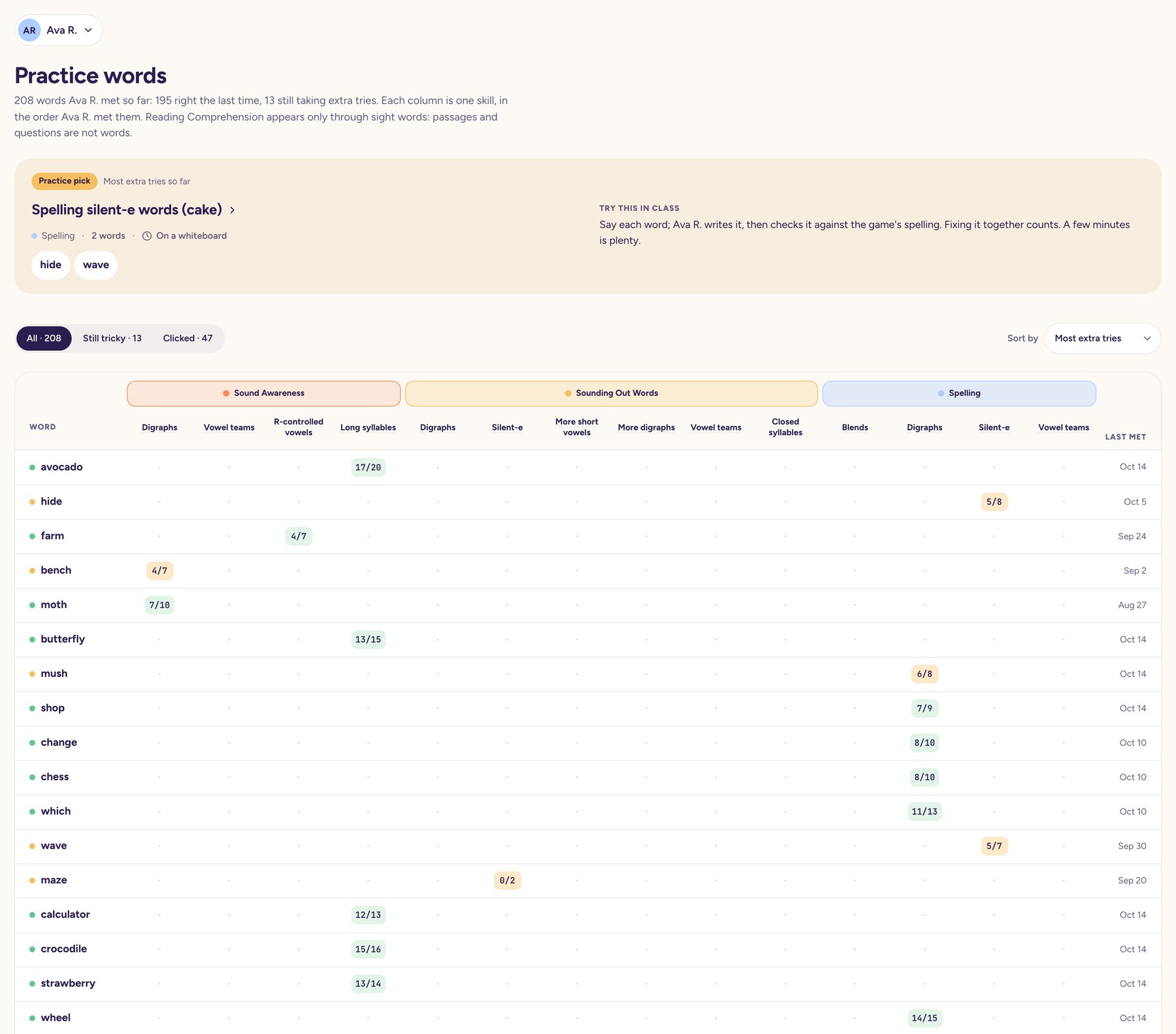
Task: Click the orange status dot beside maze
Action: tap(32, 881)
